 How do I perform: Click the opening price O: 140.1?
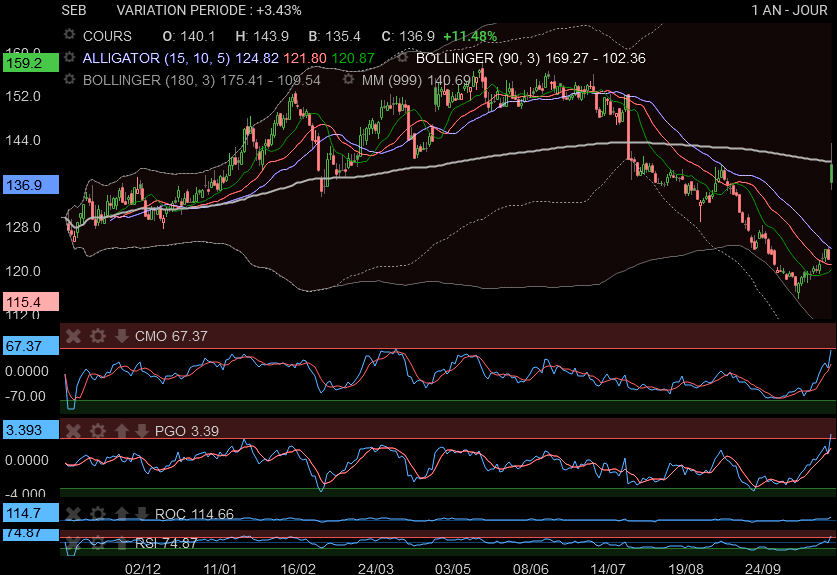tap(188, 36)
